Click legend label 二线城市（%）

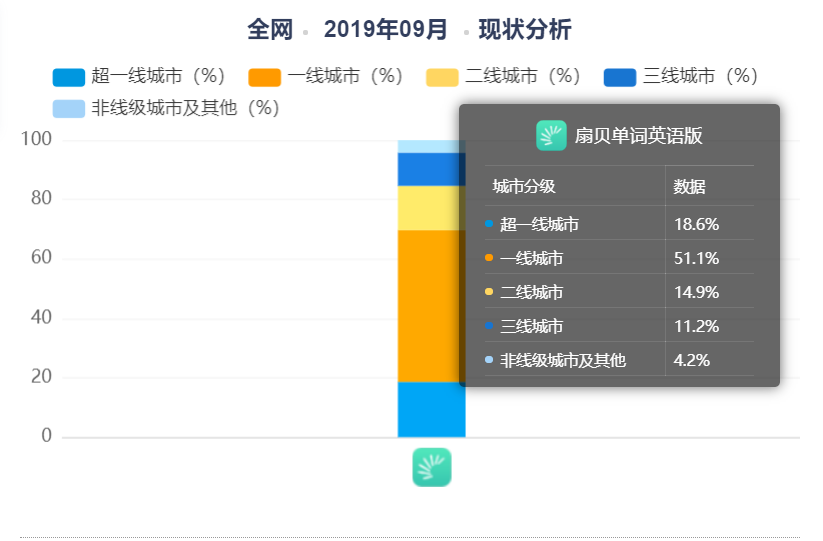pyautogui.click(x=523, y=76)
